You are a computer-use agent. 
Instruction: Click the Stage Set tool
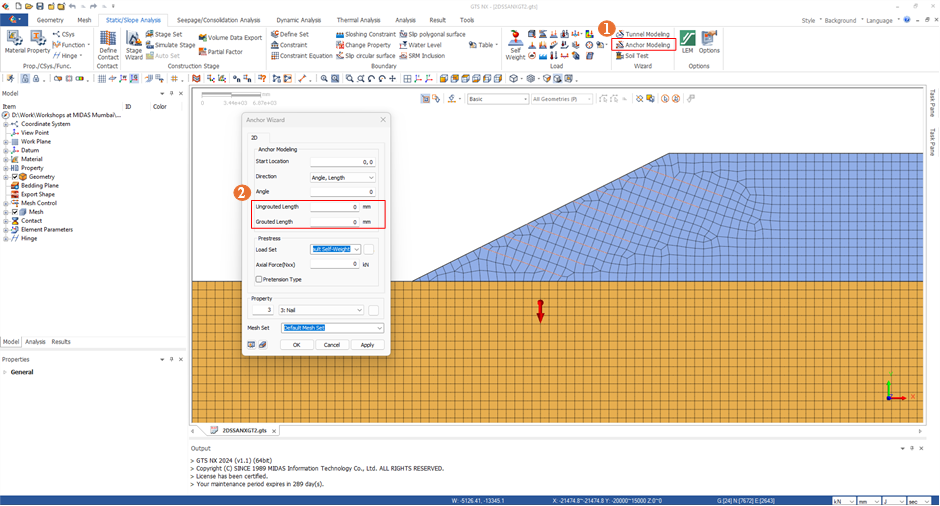pyautogui.click(x=164, y=34)
